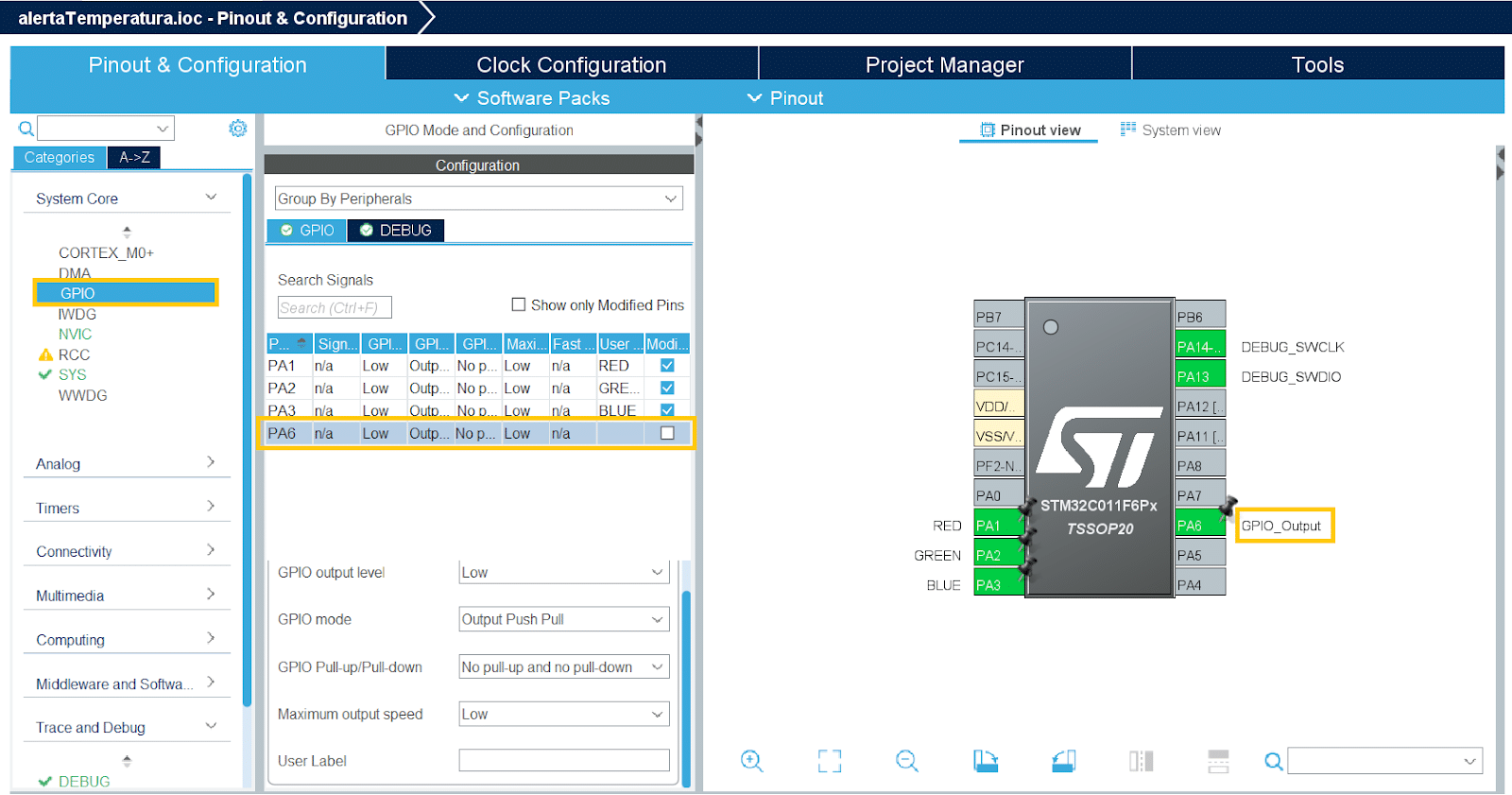Check the Modified box for PA6 row
The height and width of the screenshot is (795, 1512).
point(667,433)
